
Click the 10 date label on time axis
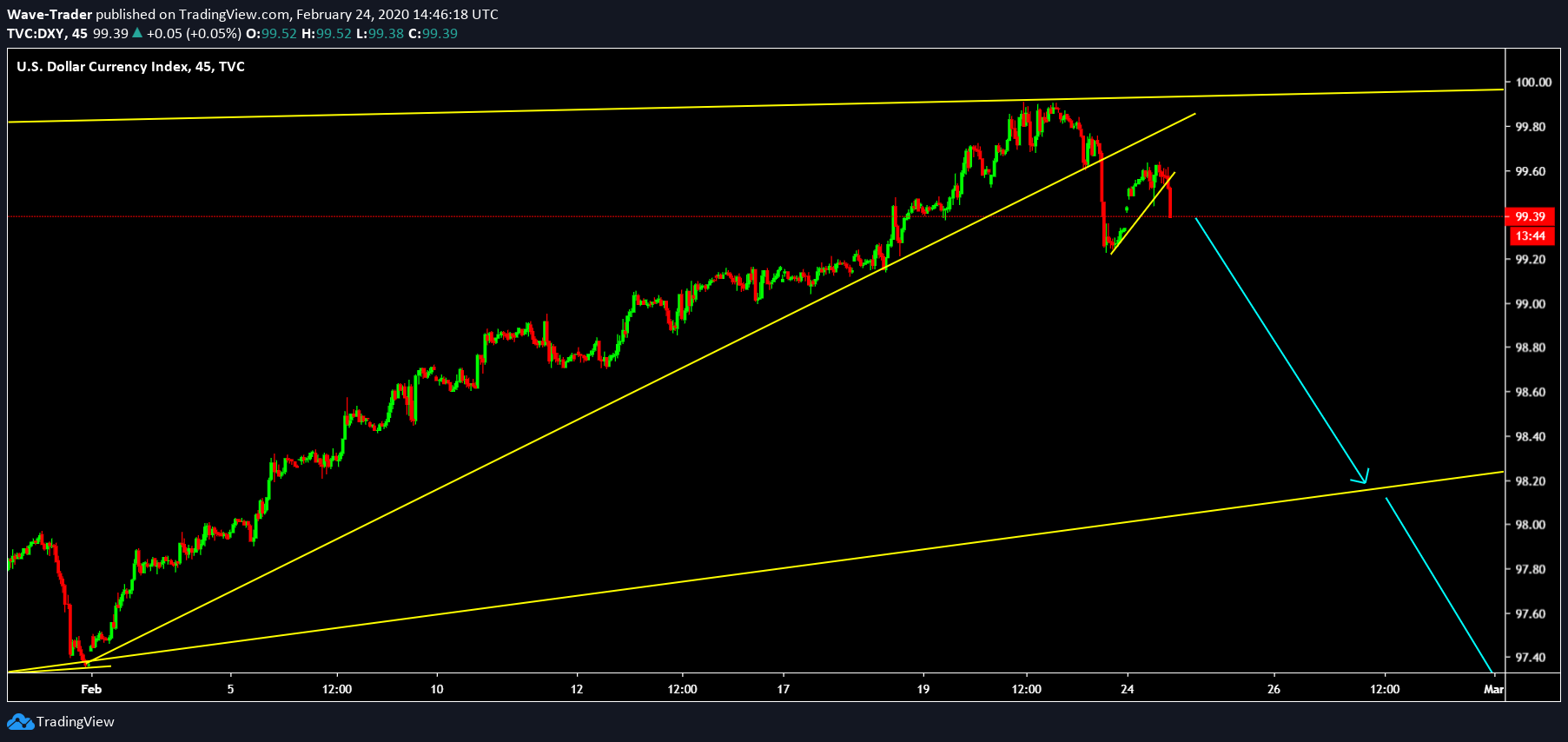point(437,689)
